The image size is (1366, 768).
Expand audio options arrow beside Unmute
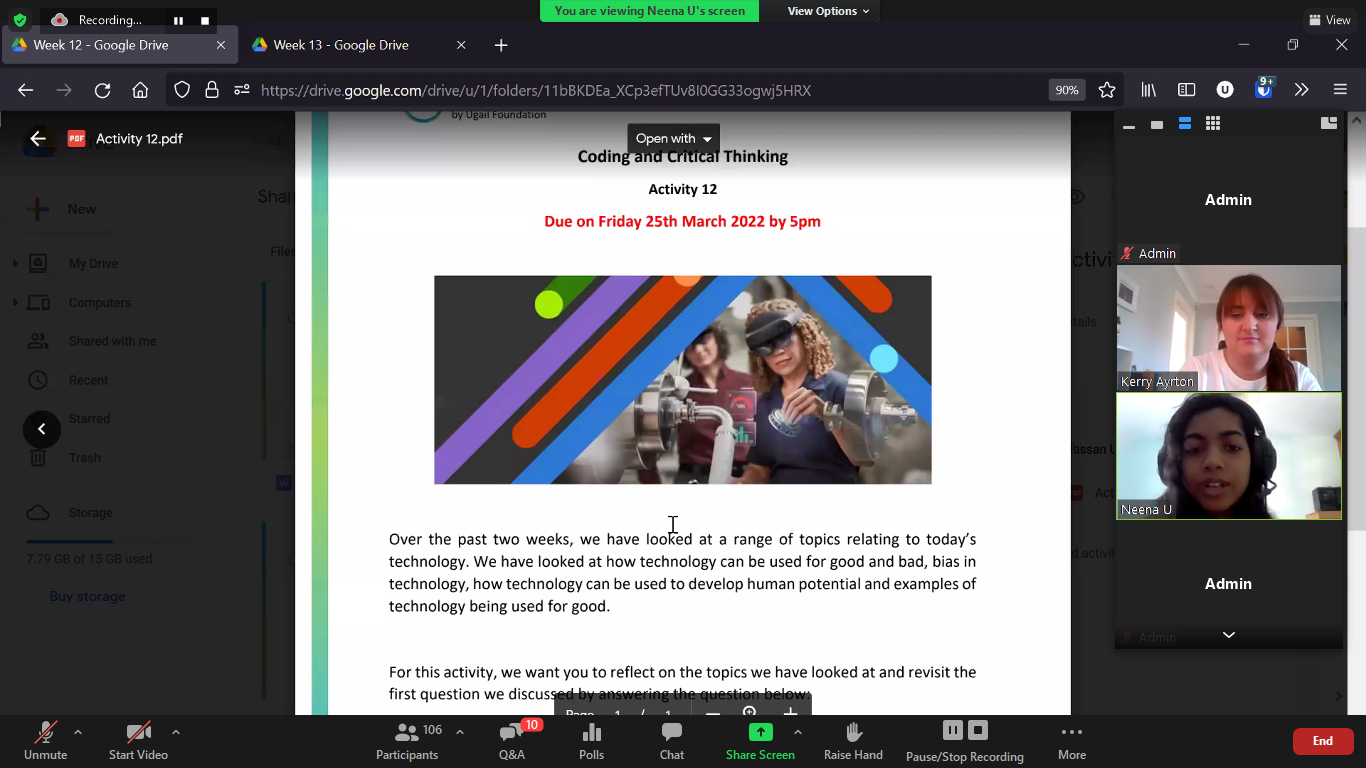point(78,732)
